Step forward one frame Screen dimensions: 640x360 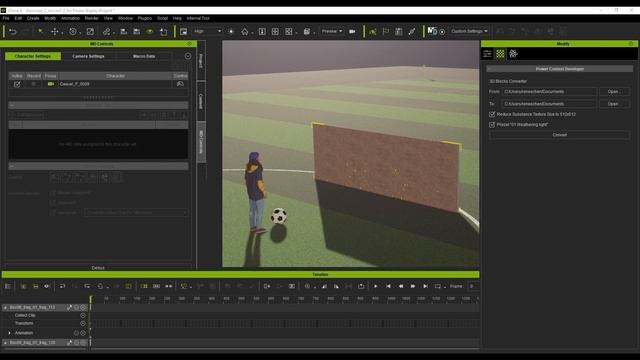click(413, 287)
